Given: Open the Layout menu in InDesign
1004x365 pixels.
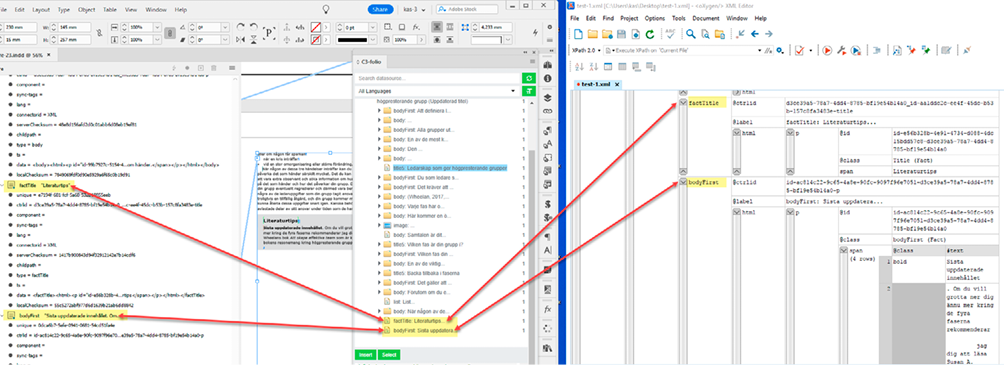Looking at the screenshot, I should (41, 10).
